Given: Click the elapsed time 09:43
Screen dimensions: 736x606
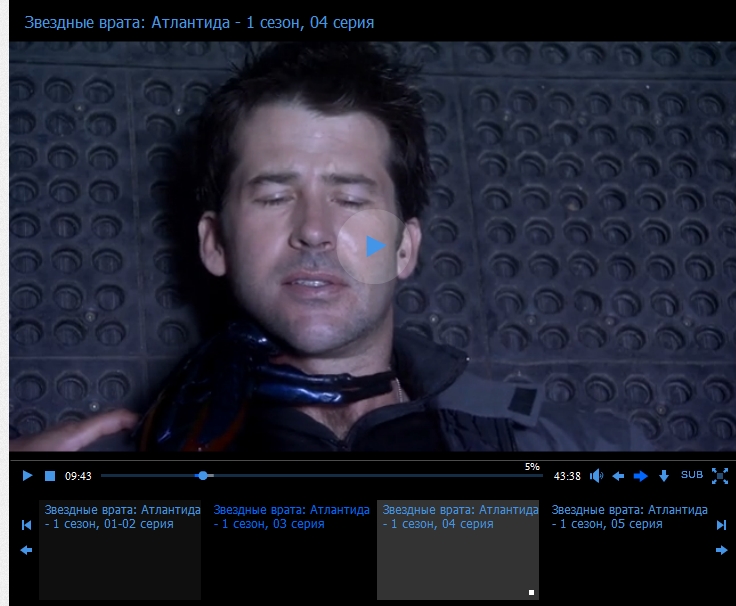Looking at the screenshot, I should (x=78, y=476).
